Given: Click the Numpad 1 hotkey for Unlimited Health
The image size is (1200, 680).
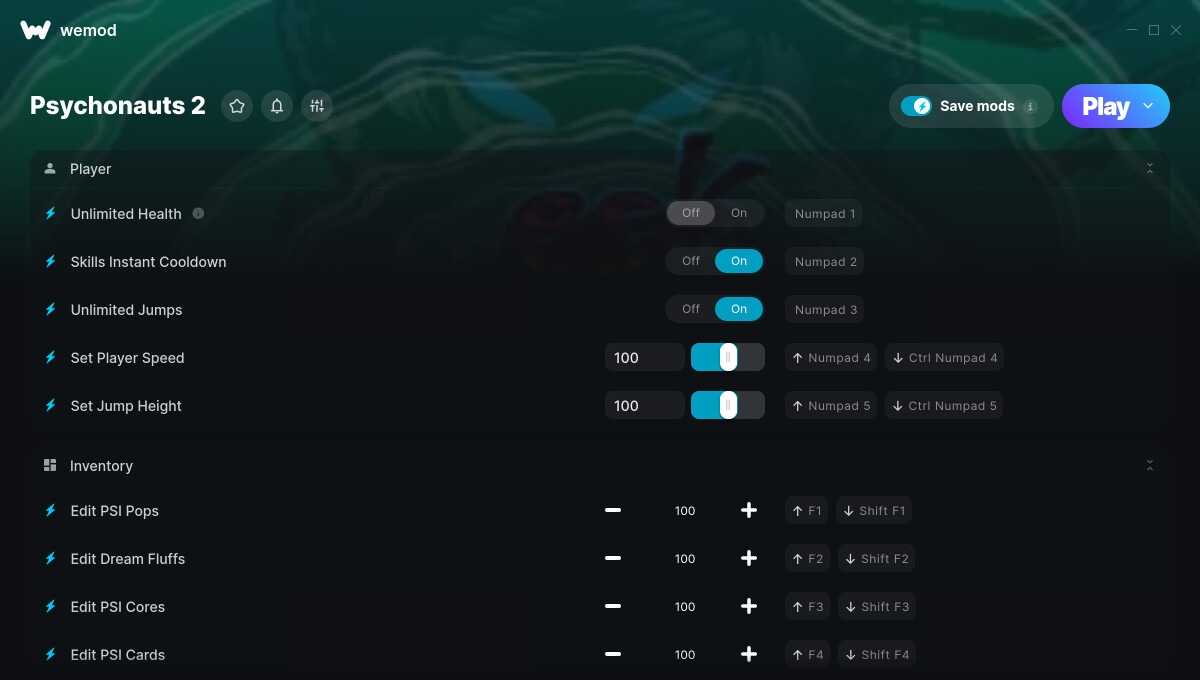Looking at the screenshot, I should (825, 213).
